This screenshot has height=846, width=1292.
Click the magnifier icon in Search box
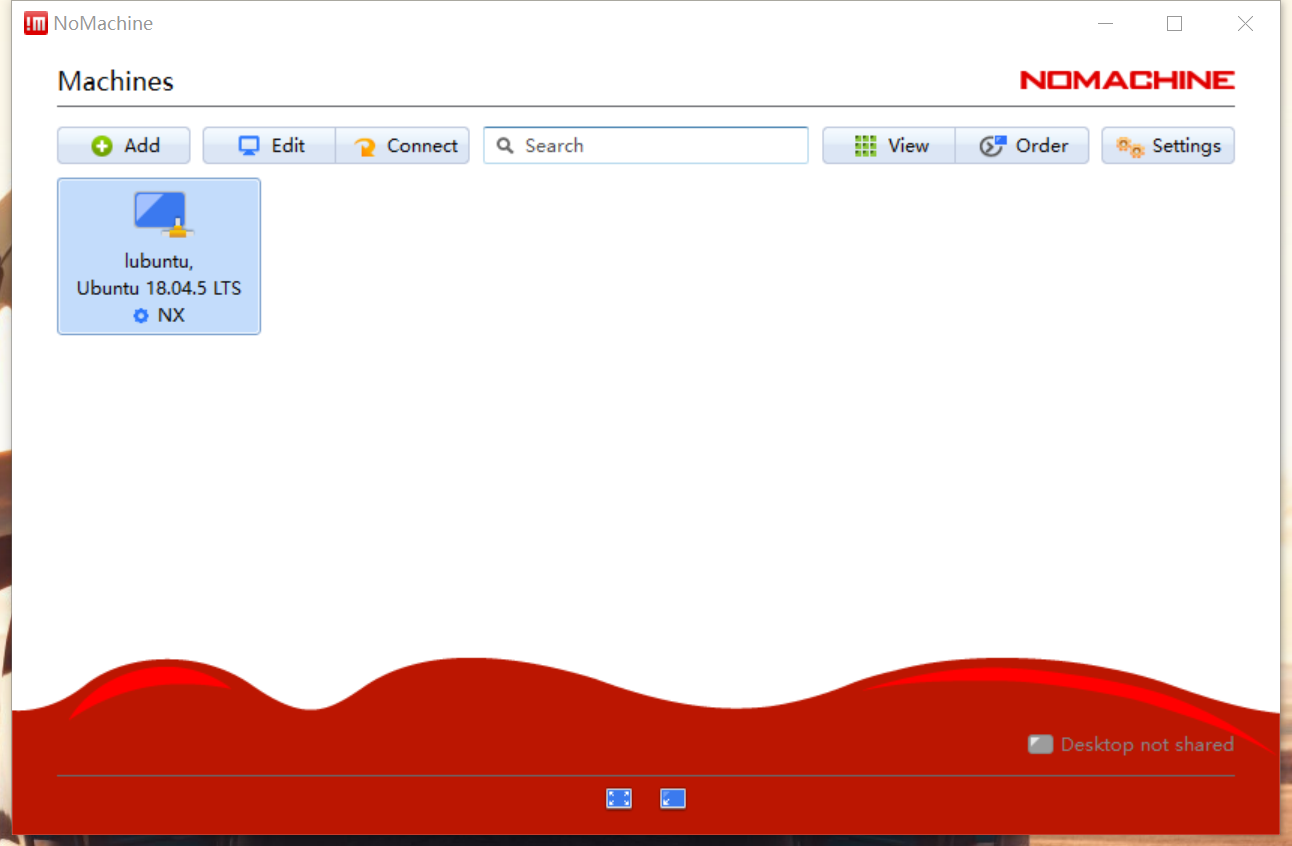click(x=506, y=145)
